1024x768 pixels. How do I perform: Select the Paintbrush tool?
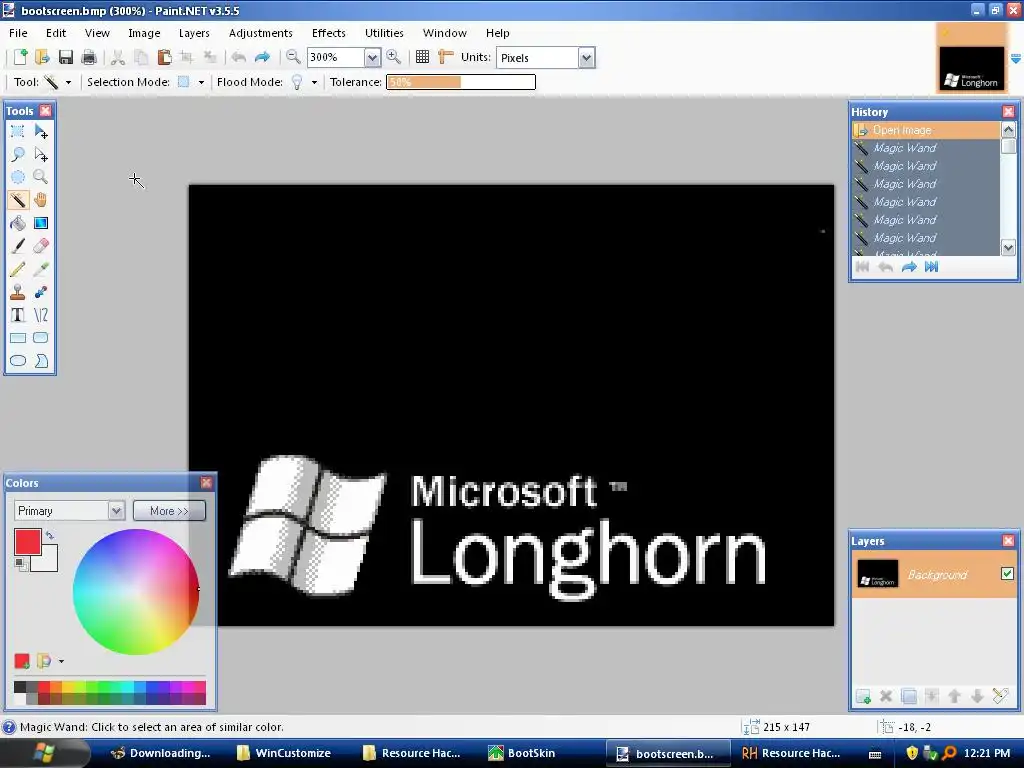18,246
